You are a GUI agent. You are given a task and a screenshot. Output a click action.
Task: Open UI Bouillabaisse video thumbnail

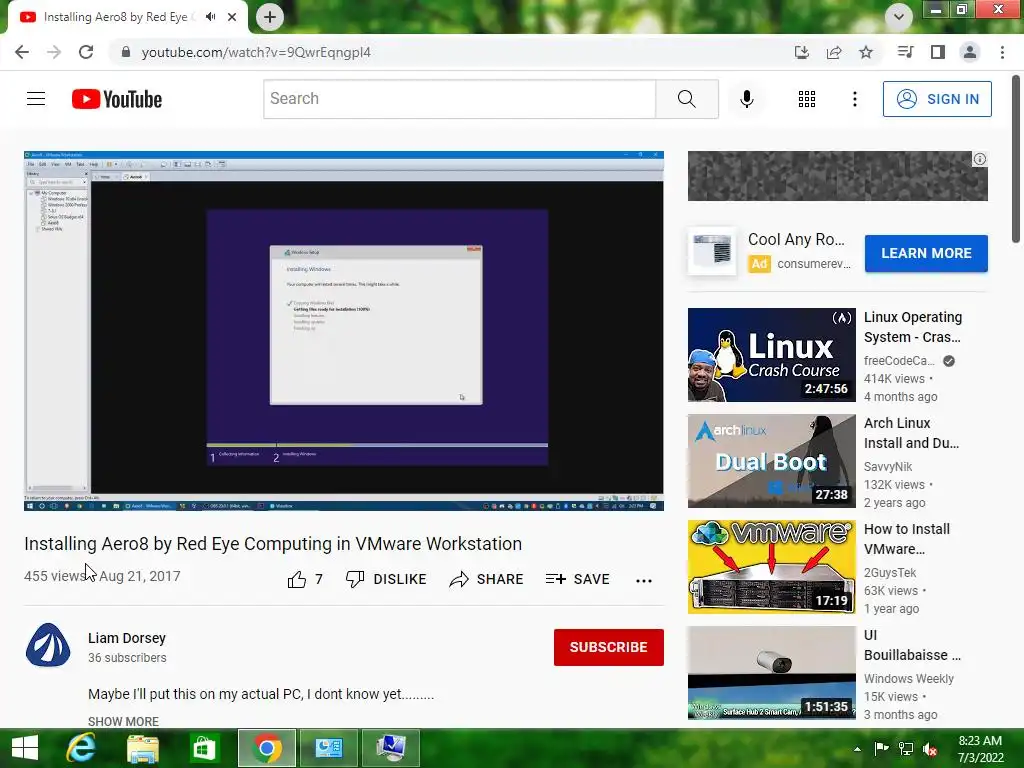[771, 673]
